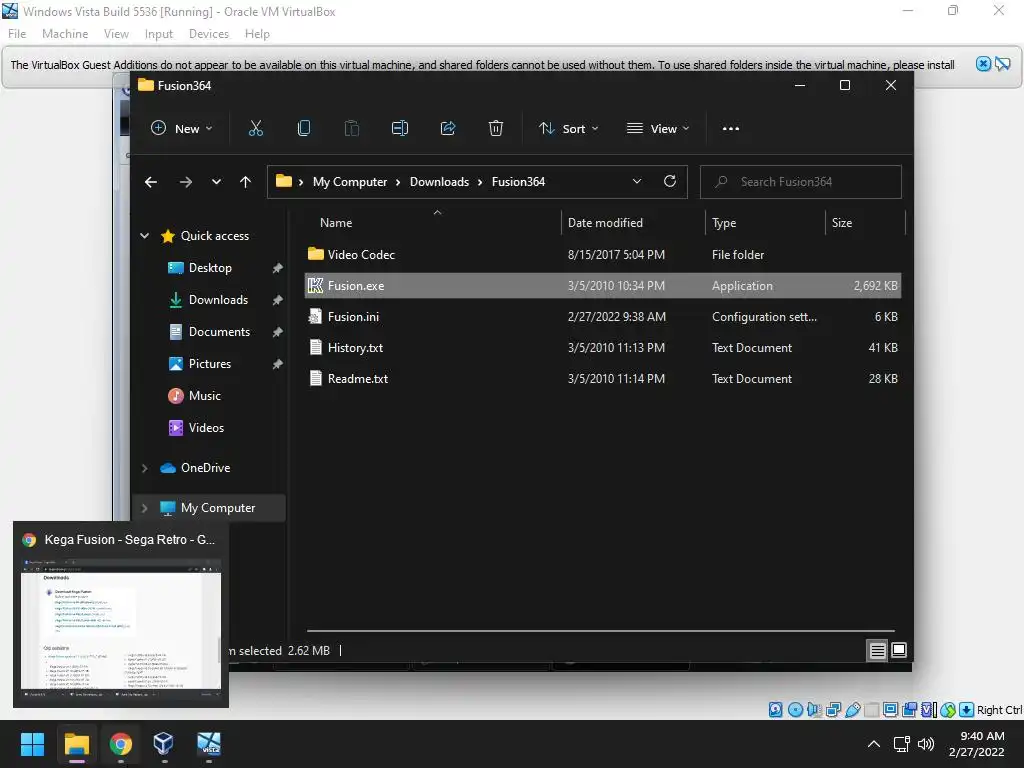Viewport: 1024px width, 768px height.
Task: Click the VirtualBox audio indicator icon
Action: click(x=814, y=710)
